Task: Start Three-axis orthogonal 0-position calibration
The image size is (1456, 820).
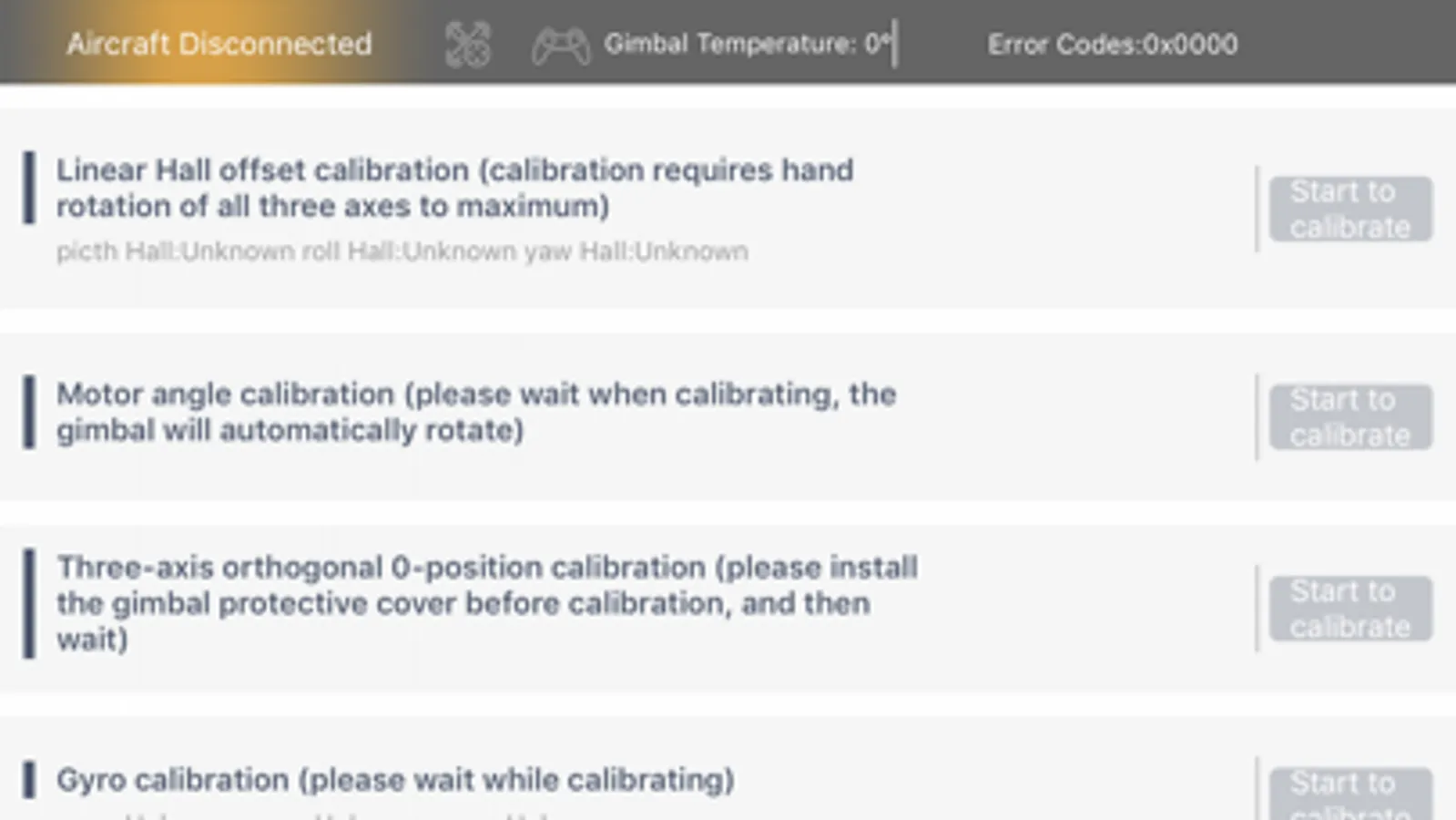Action: coord(1349,608)
